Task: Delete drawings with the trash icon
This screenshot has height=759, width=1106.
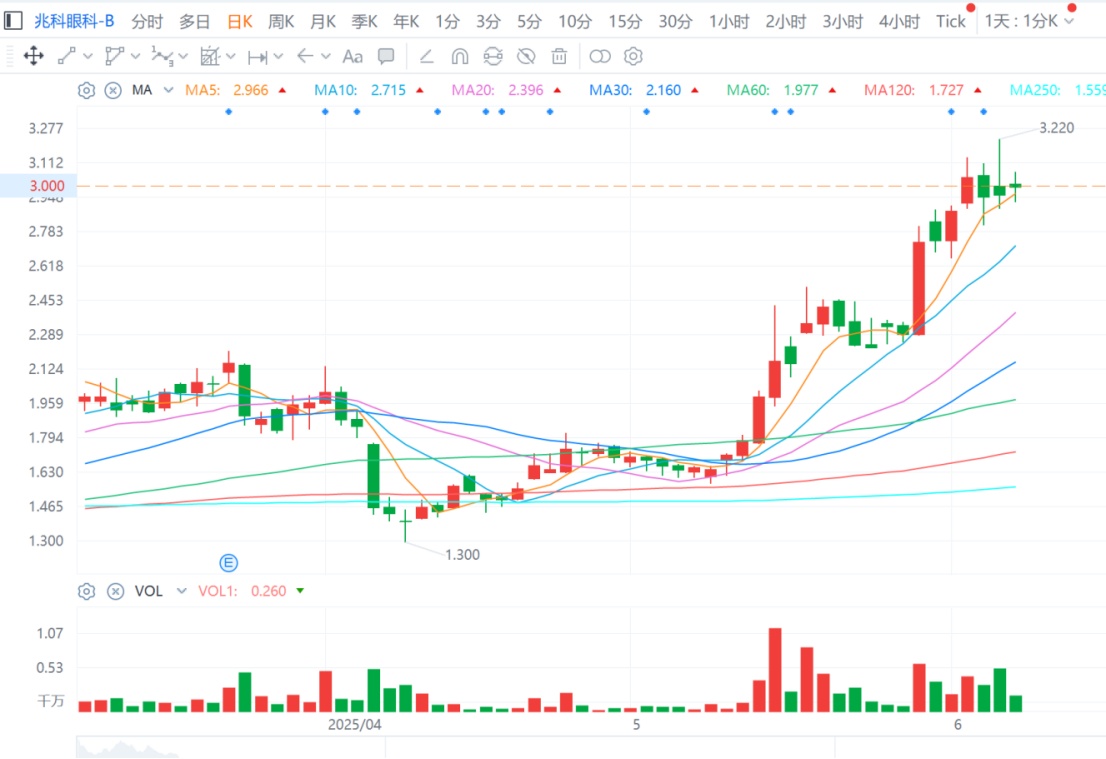Action: coord(560,56)
